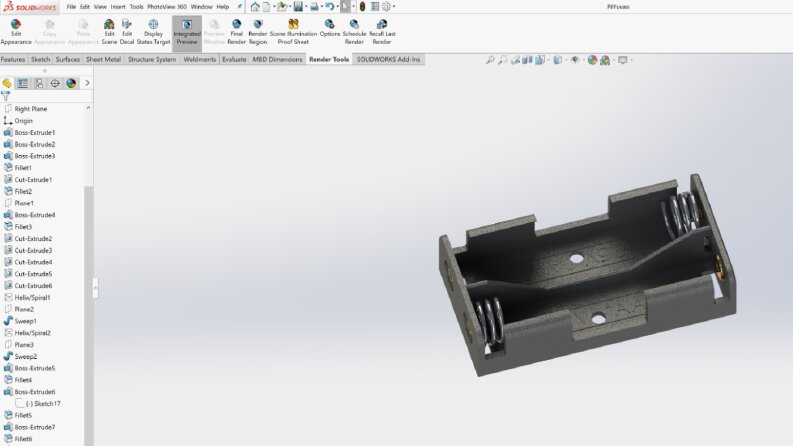Image resolution: width=793 pixels, height=446 pixels.
Task: Open Scene Illumination Proof Sheet
Action: 293,32
